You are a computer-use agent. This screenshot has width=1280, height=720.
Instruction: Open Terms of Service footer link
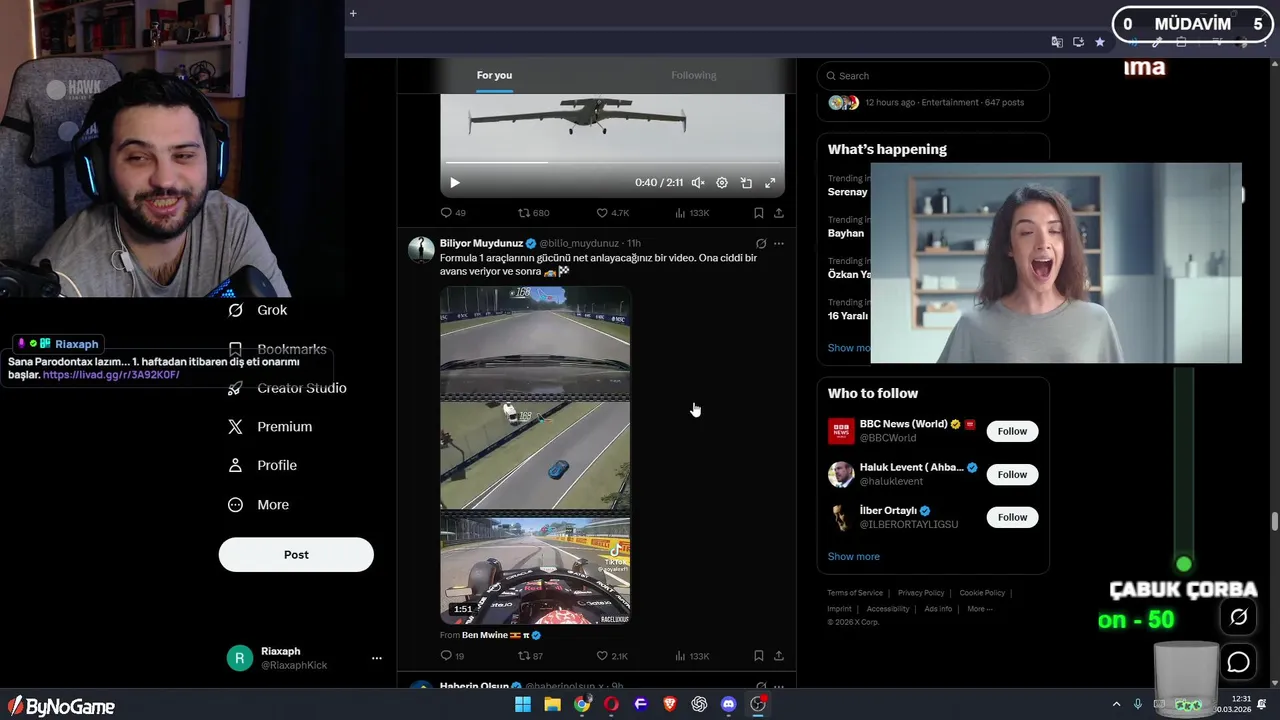click(855, 593)
